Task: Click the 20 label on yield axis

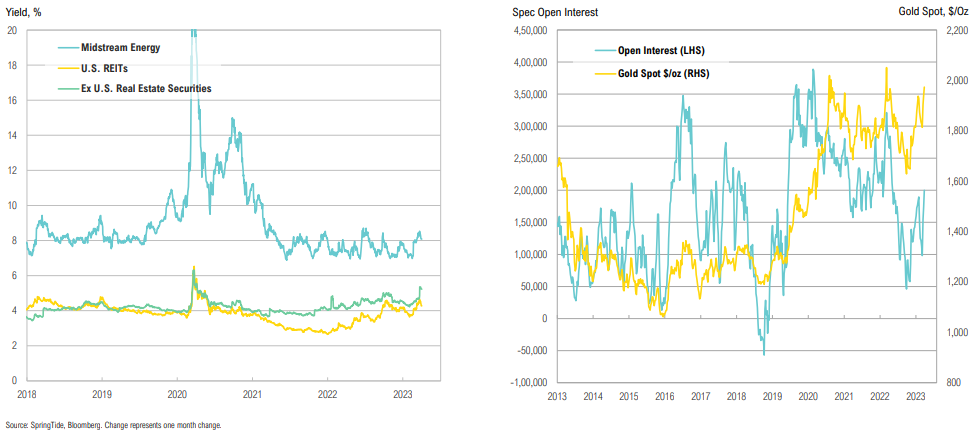Action: click(11, 30)
